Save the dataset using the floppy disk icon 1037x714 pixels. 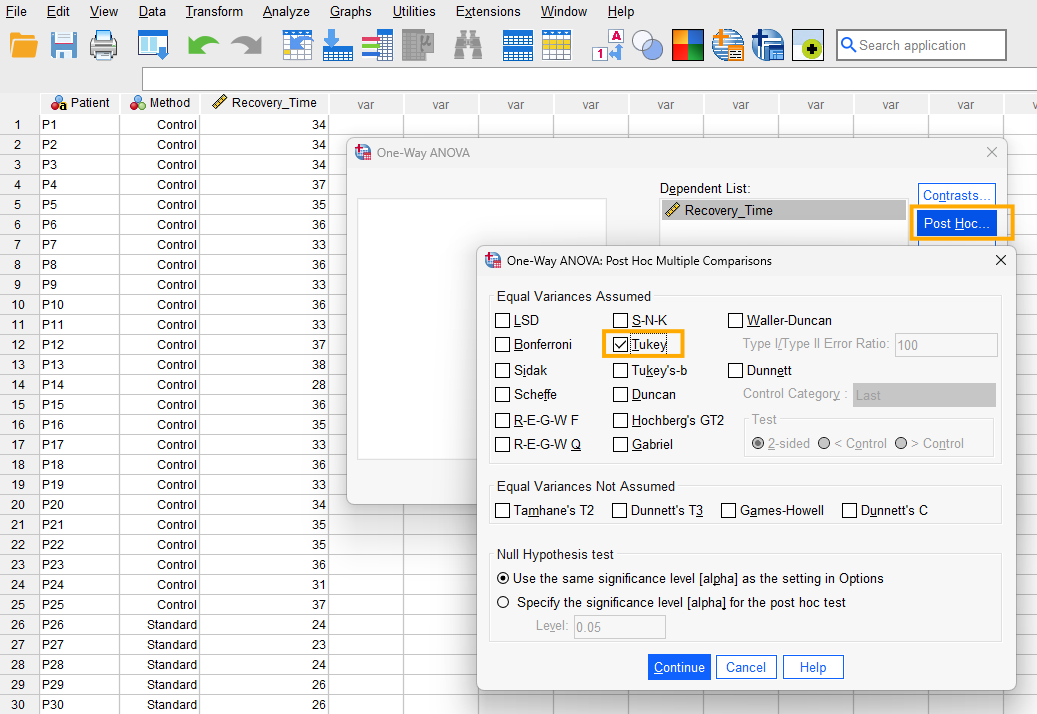[62, 45]
